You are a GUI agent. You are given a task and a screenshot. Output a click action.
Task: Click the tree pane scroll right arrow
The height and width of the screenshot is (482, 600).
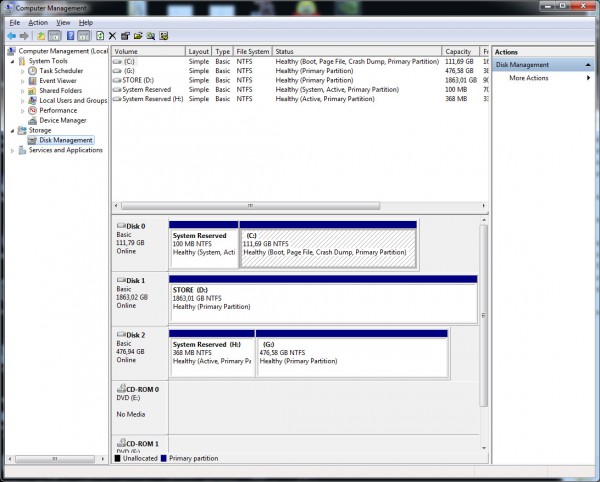coord(103,459)
